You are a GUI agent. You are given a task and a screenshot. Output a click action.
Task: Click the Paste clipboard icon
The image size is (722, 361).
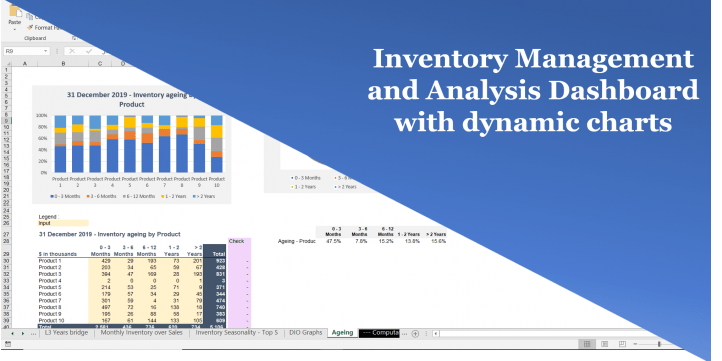pos(15,11)
